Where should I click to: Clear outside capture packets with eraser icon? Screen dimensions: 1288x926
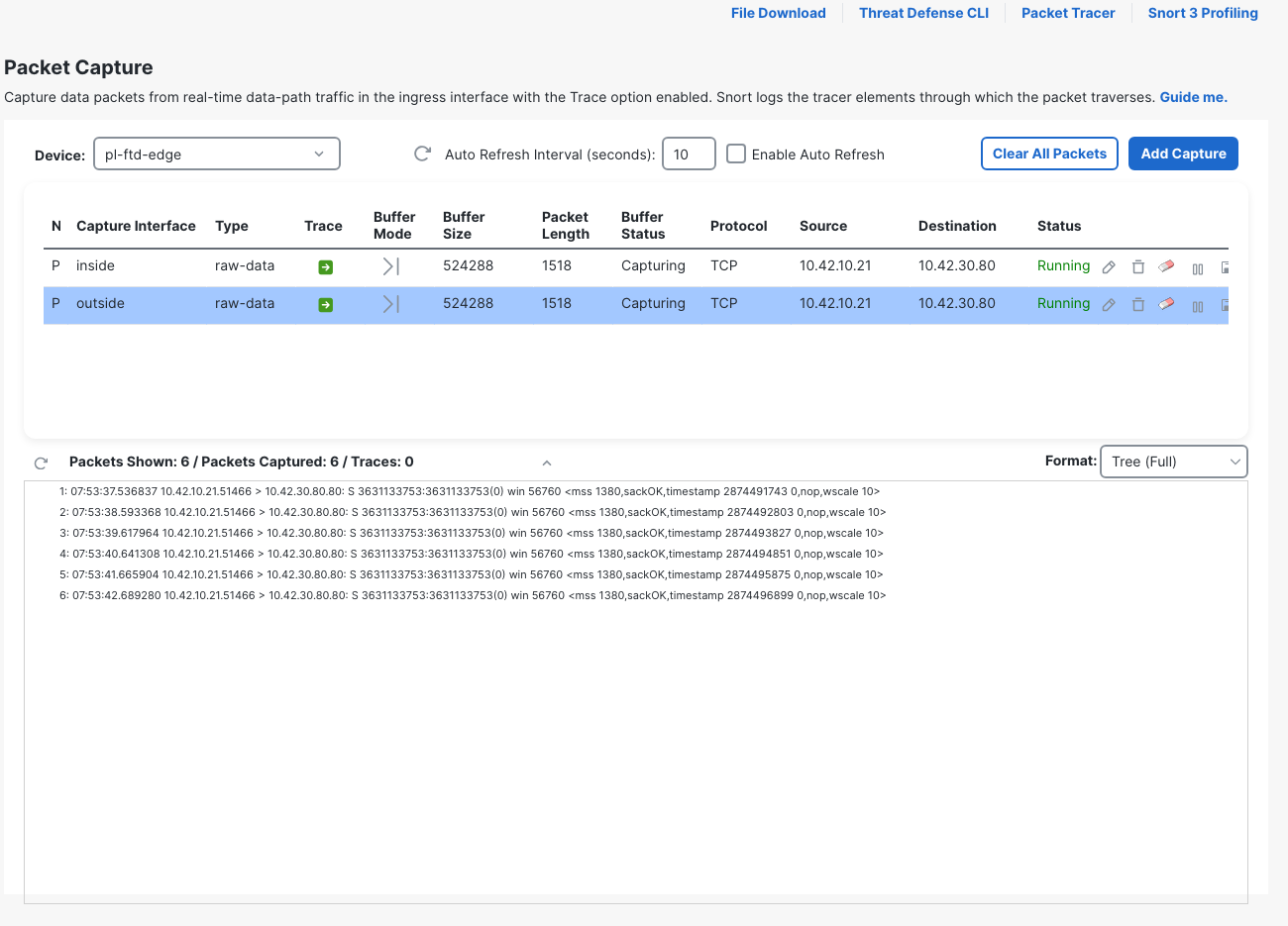pos(1166,304)
